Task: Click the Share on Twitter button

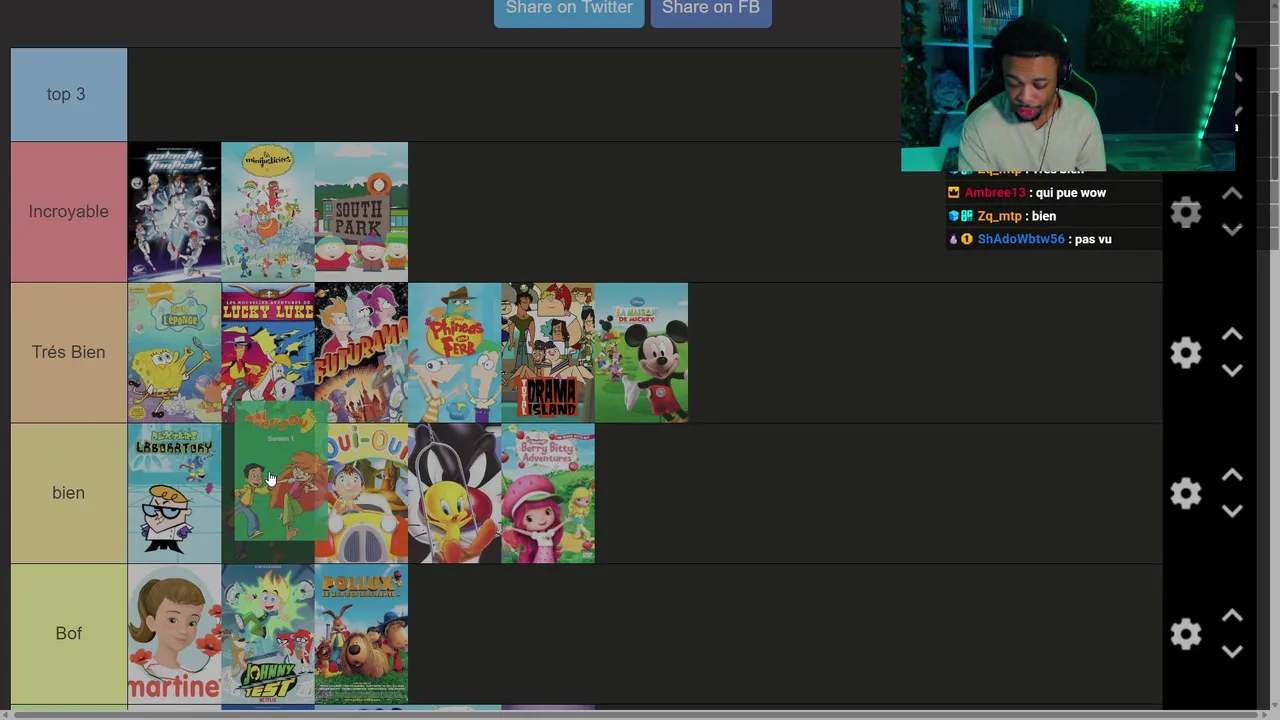Action: (x=569, y=9)
